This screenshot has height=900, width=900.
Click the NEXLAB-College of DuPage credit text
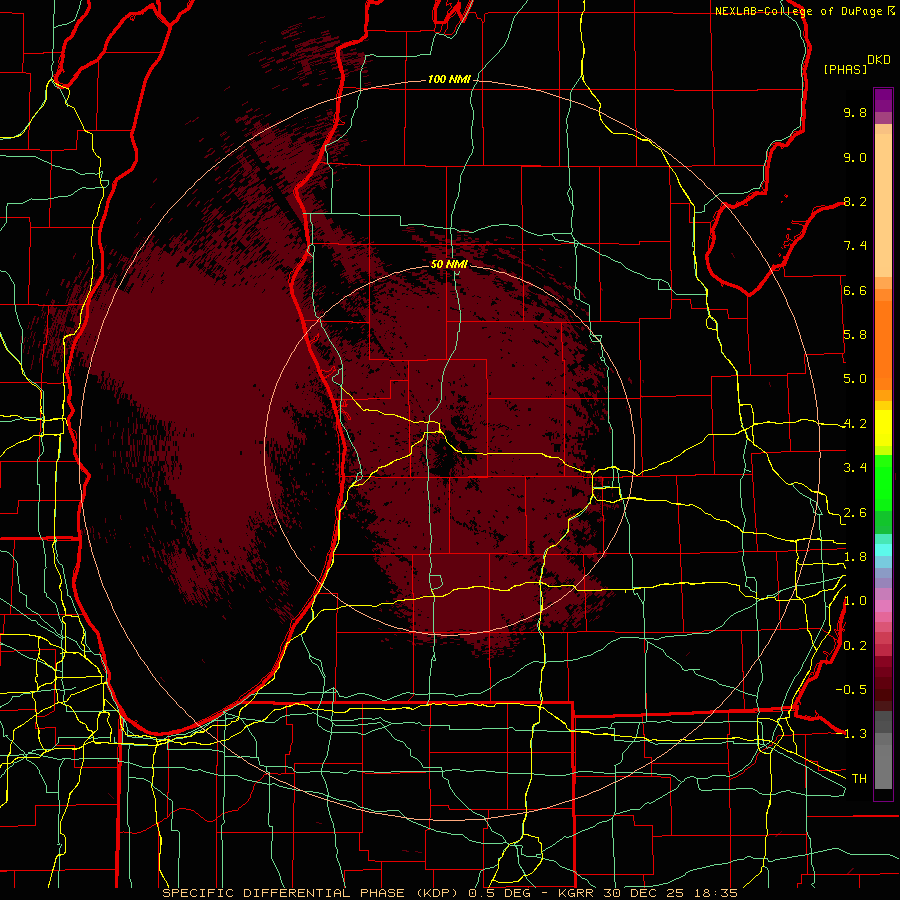[800, 11]
